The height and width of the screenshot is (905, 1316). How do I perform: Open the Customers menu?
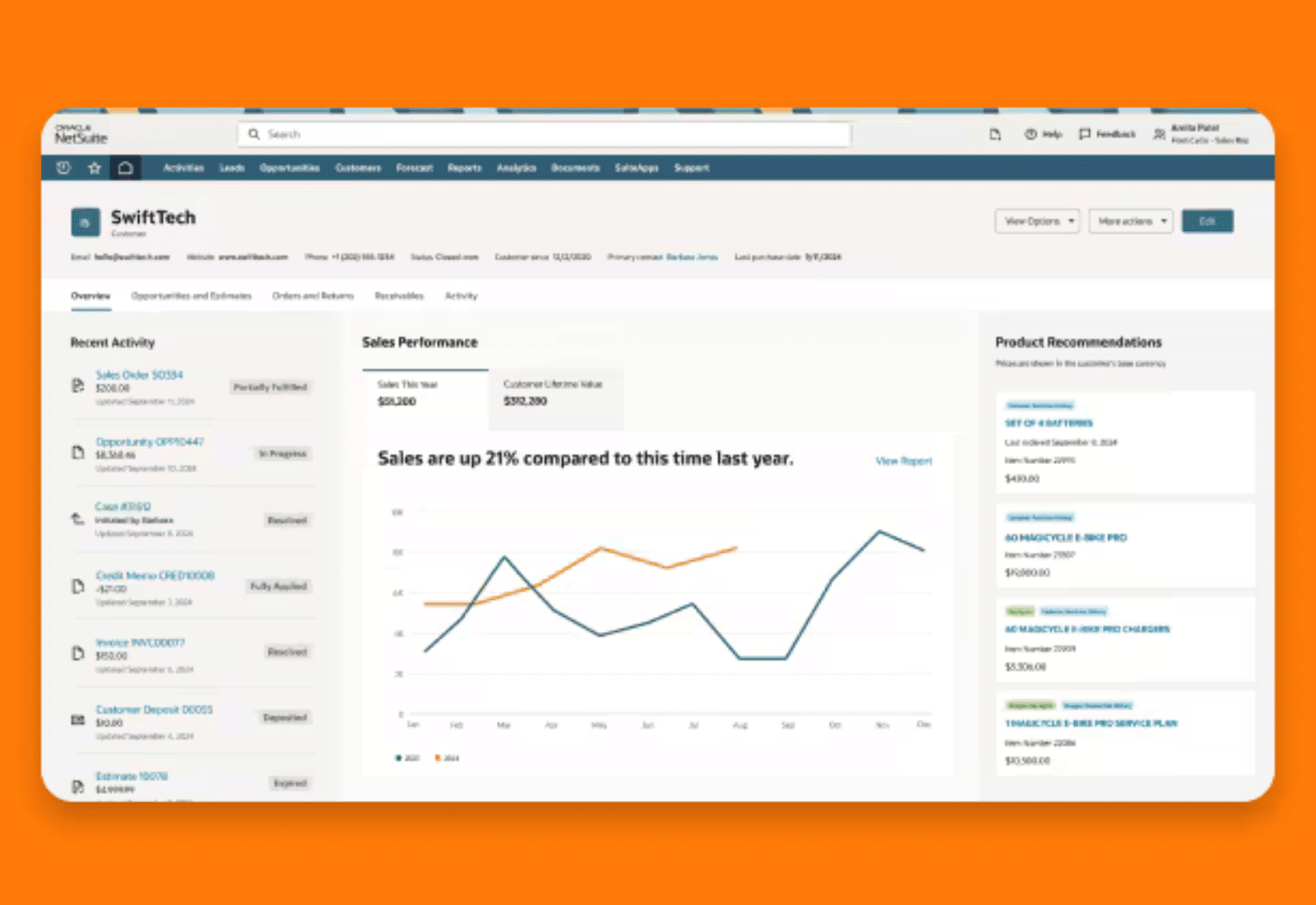pyautogui.click(x=358, y=168)
